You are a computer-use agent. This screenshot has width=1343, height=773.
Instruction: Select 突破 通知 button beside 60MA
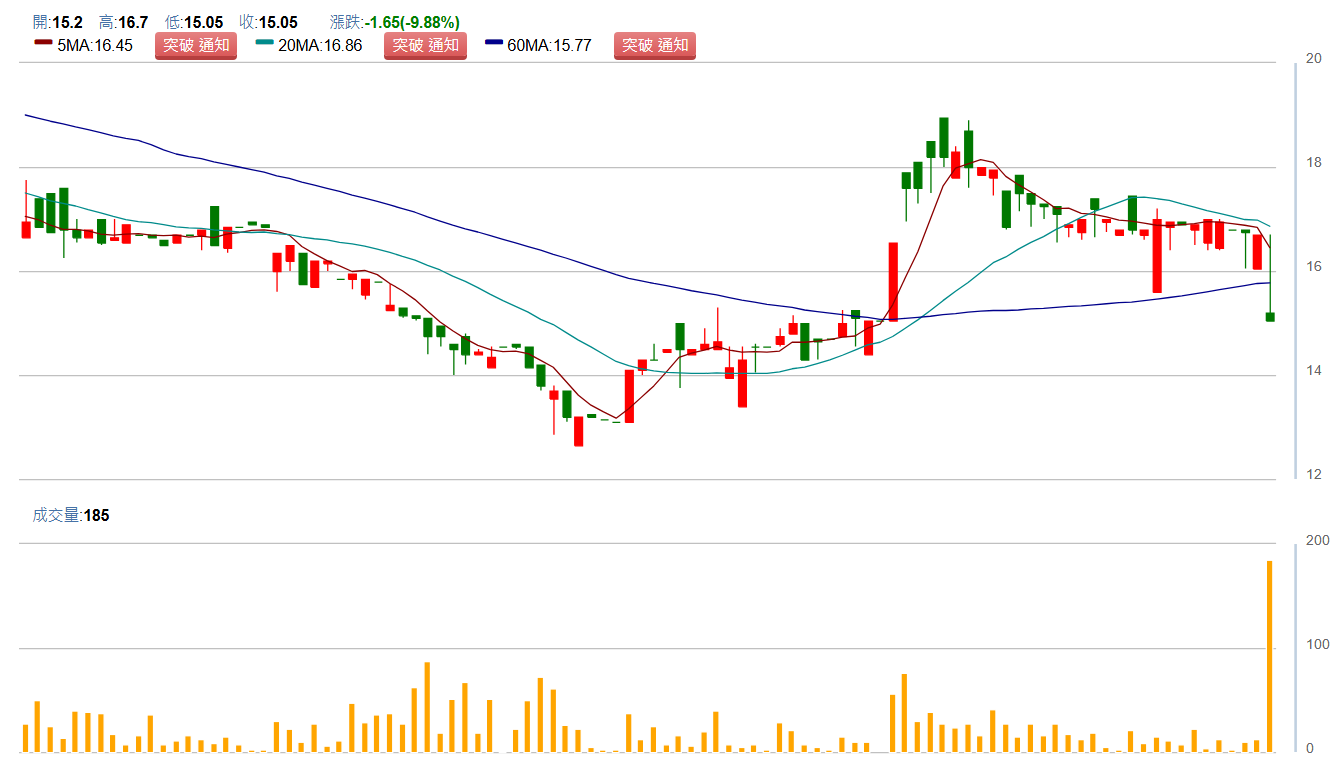(654, 45)
